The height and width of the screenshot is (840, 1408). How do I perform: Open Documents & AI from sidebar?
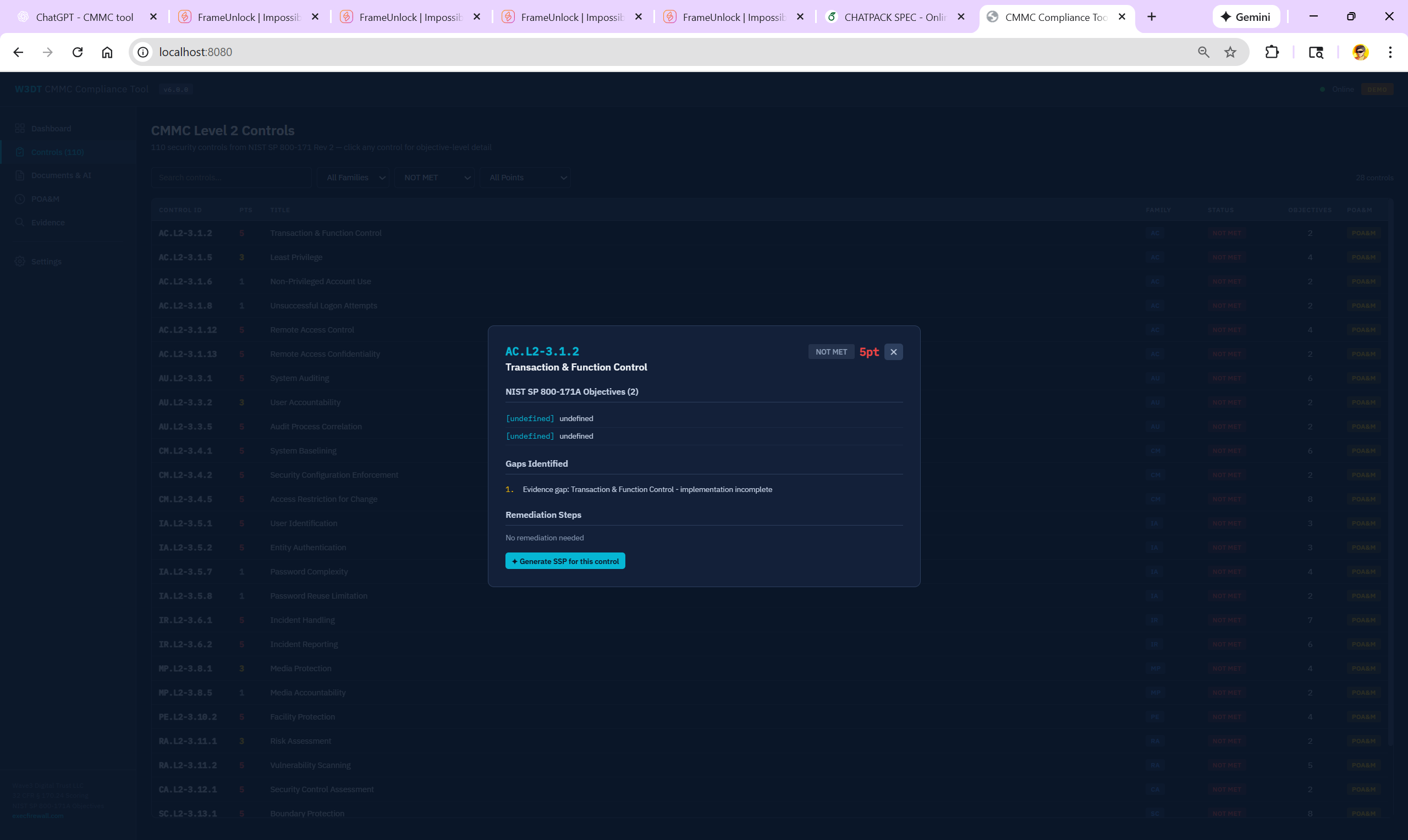pos(61,175)
